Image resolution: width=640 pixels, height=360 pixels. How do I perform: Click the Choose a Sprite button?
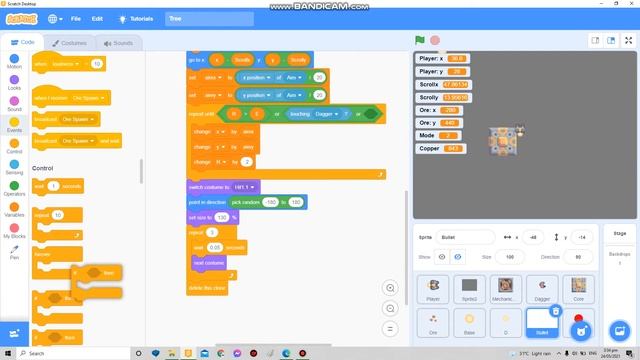581,331
